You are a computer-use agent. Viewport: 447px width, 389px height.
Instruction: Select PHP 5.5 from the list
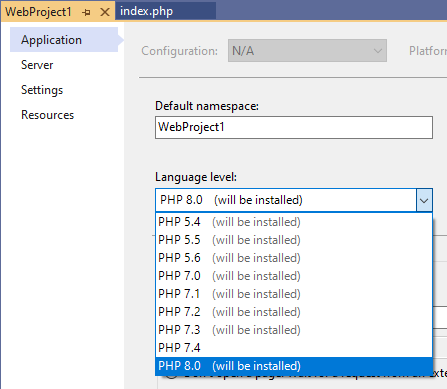(x=294, y=240)
